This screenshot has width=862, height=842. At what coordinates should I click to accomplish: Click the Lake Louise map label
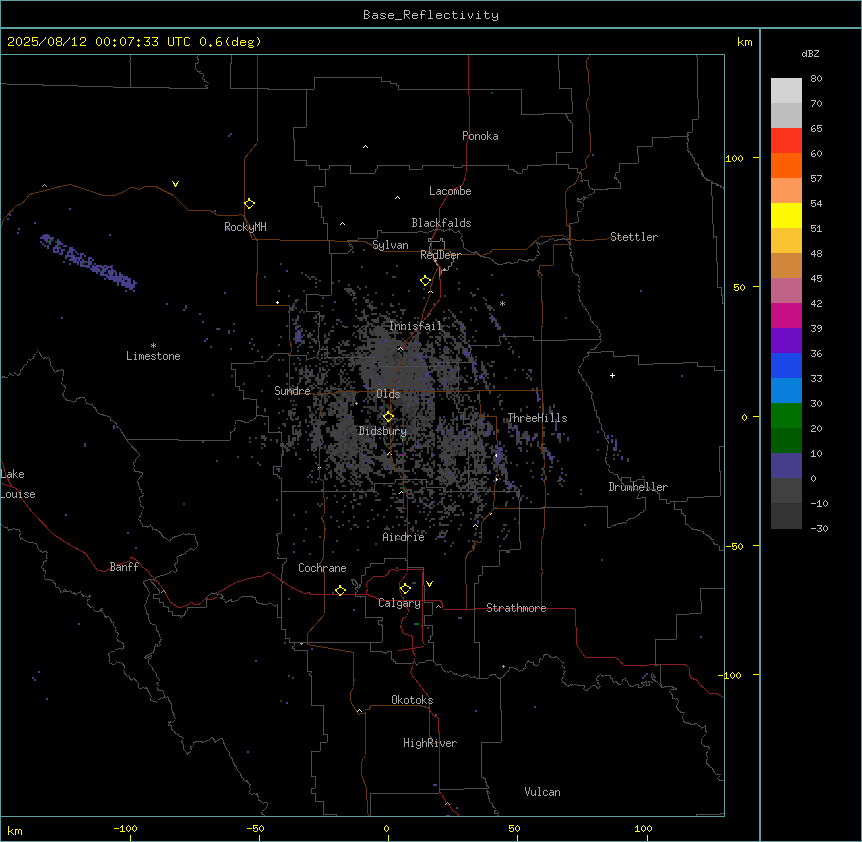pyautogui.click(x=18, y=484)
